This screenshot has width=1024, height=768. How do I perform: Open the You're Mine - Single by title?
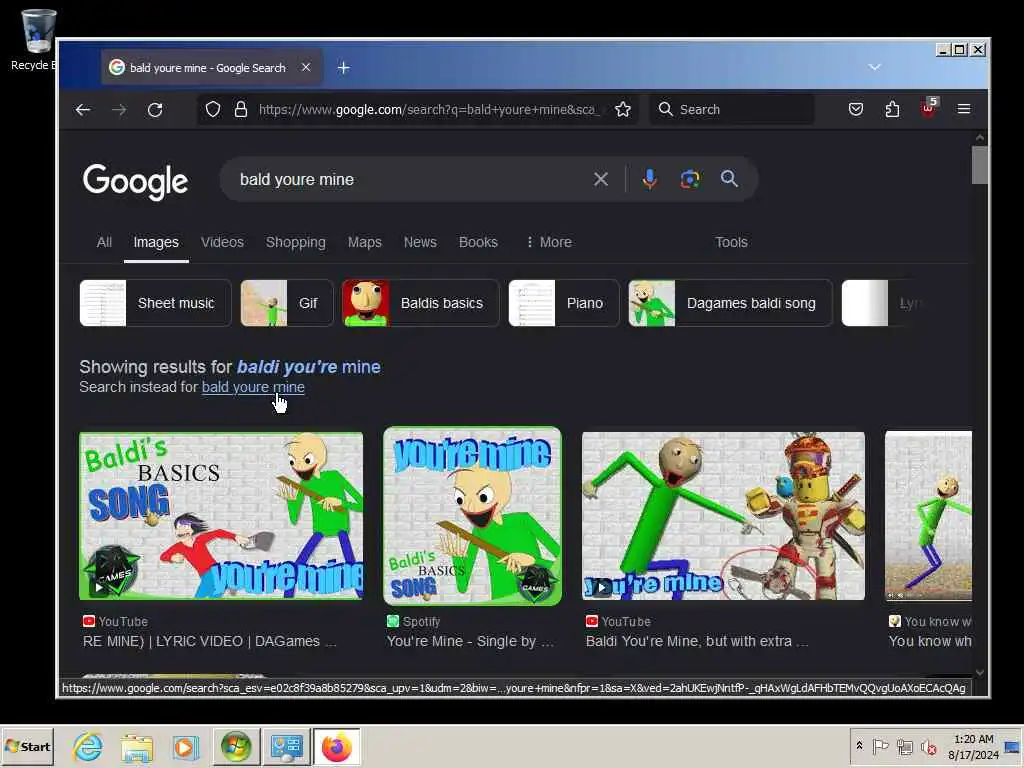[470, 641]
